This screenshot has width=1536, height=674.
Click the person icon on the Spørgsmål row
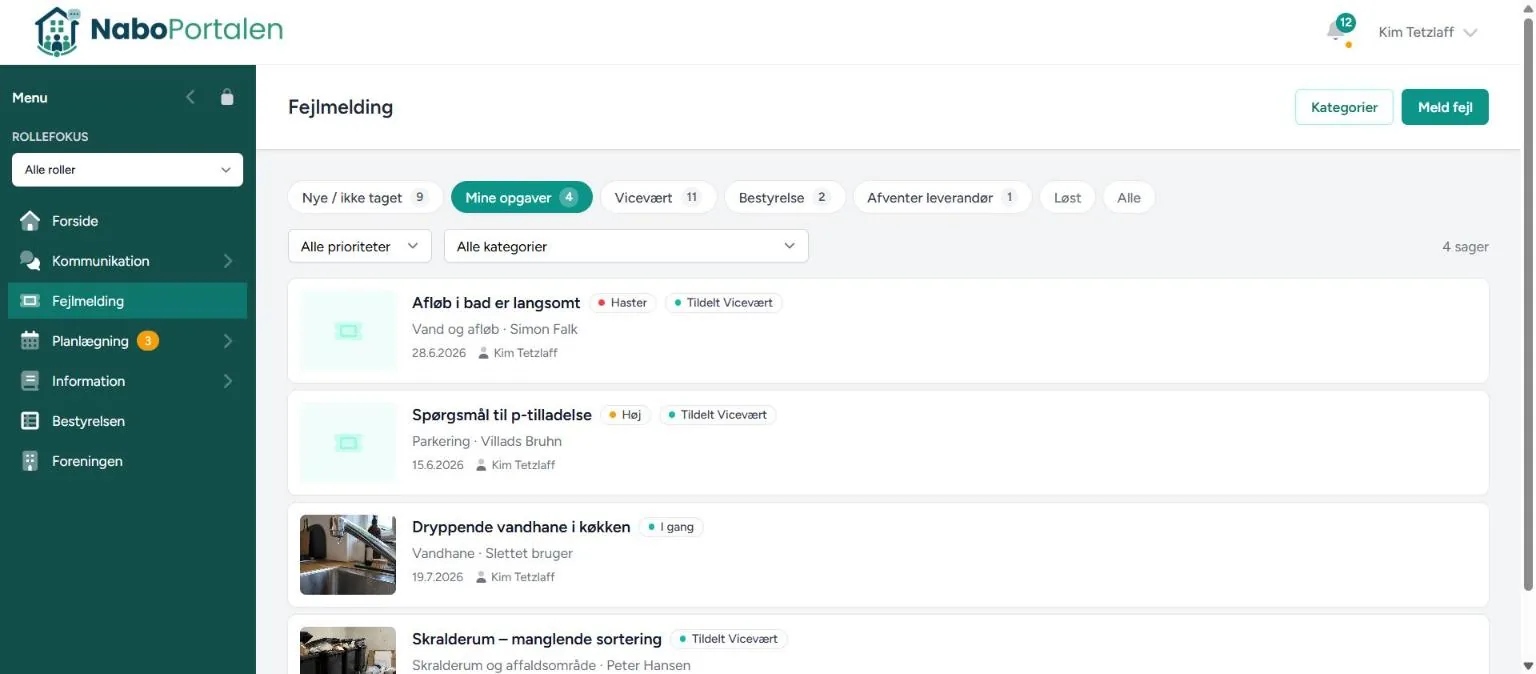(482, 465)
